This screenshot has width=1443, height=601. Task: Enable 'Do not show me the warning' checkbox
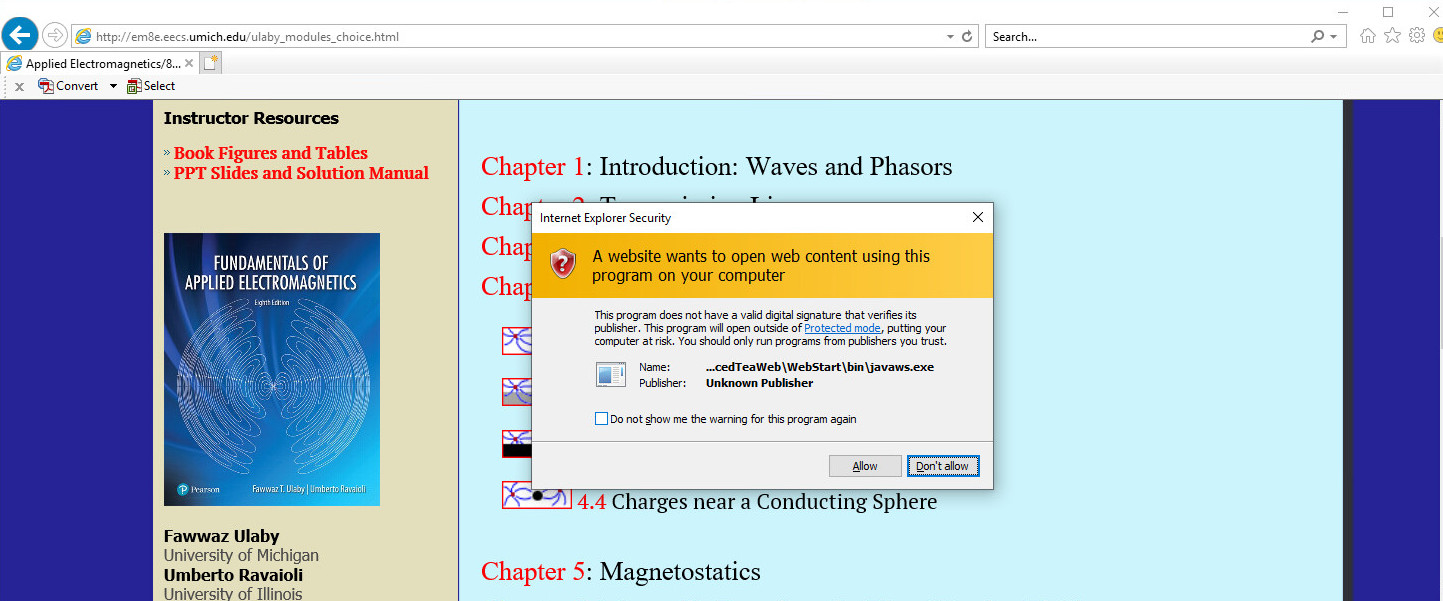(601, 419)
